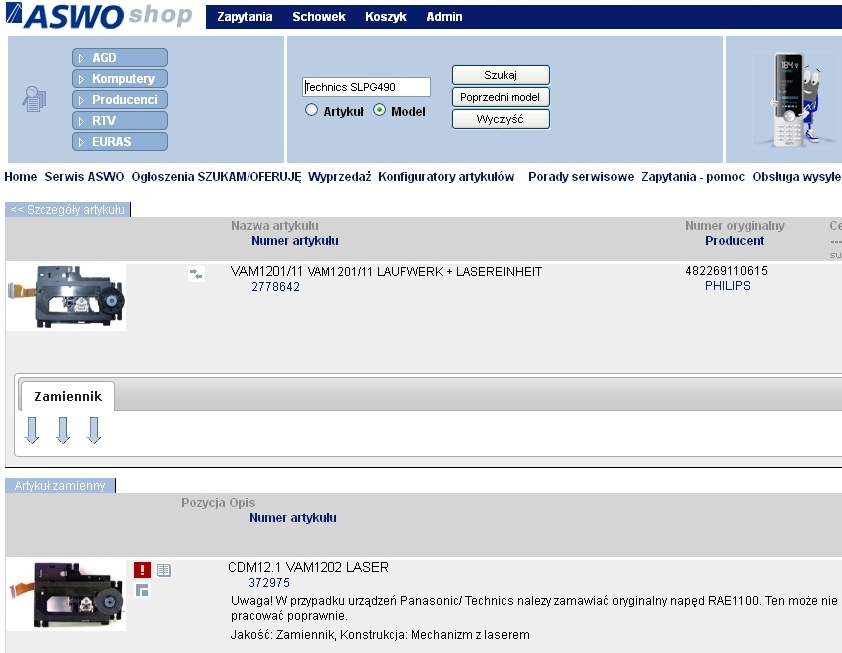Expand the Komputery category
842x653 pixels.
[120, 78]
